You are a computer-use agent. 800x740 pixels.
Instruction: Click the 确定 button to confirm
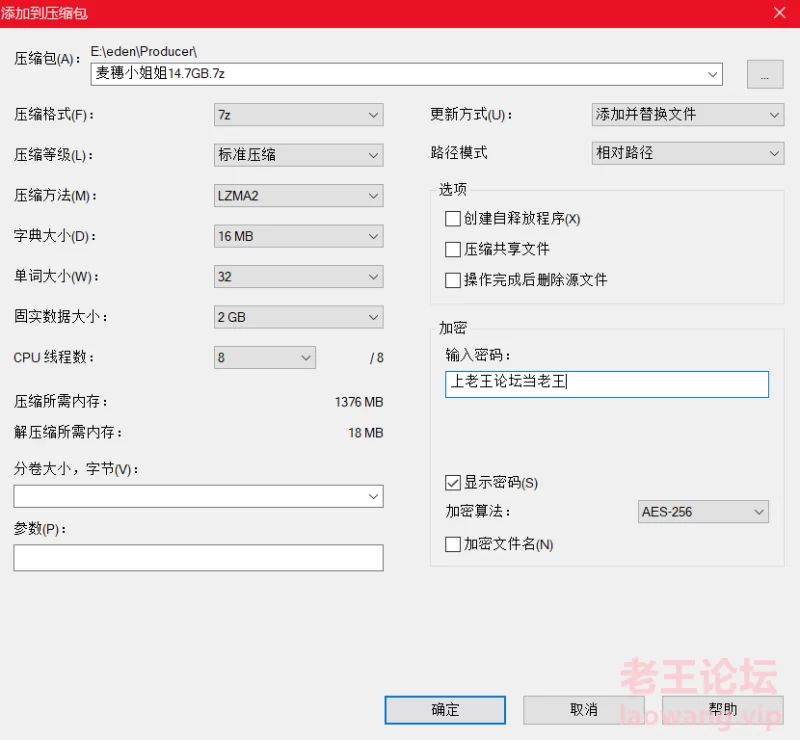pyautogui.click(x=445, y=710)
